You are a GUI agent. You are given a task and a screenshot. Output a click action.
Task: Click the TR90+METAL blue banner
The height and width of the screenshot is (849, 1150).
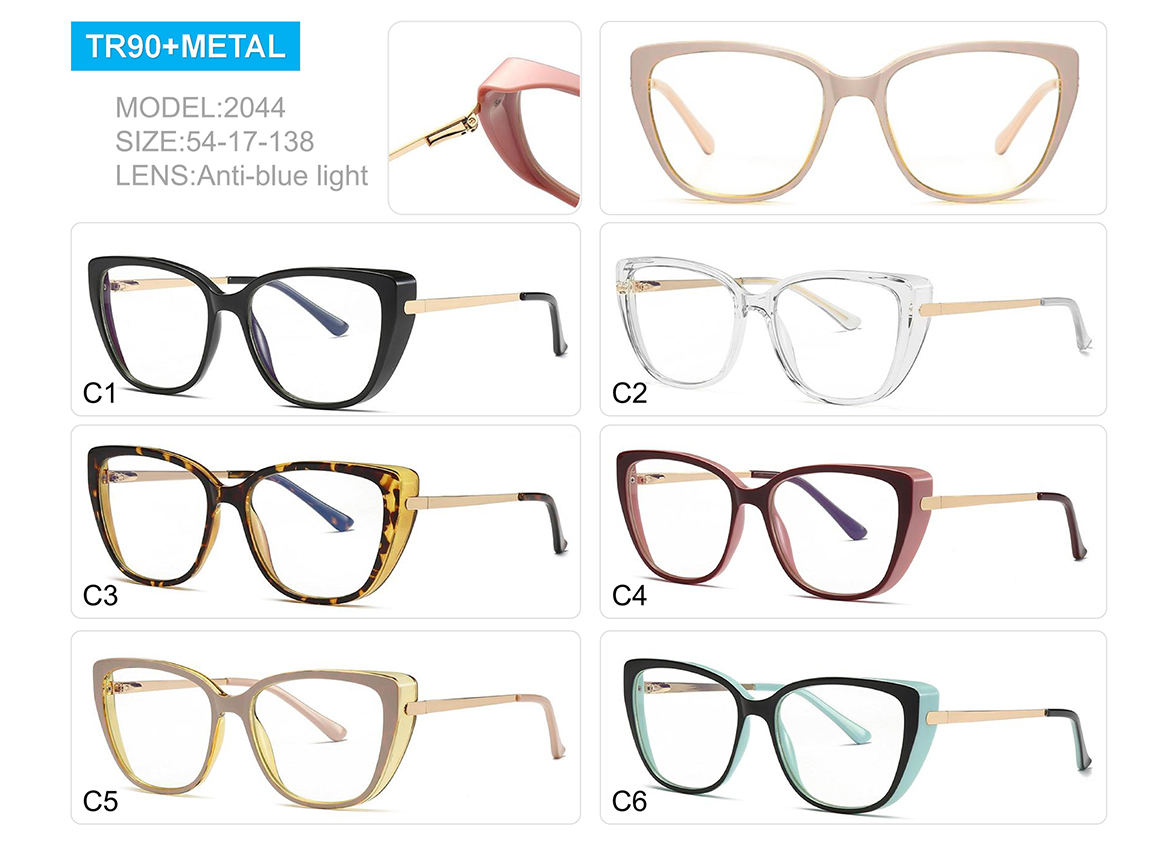click(186, 46)
